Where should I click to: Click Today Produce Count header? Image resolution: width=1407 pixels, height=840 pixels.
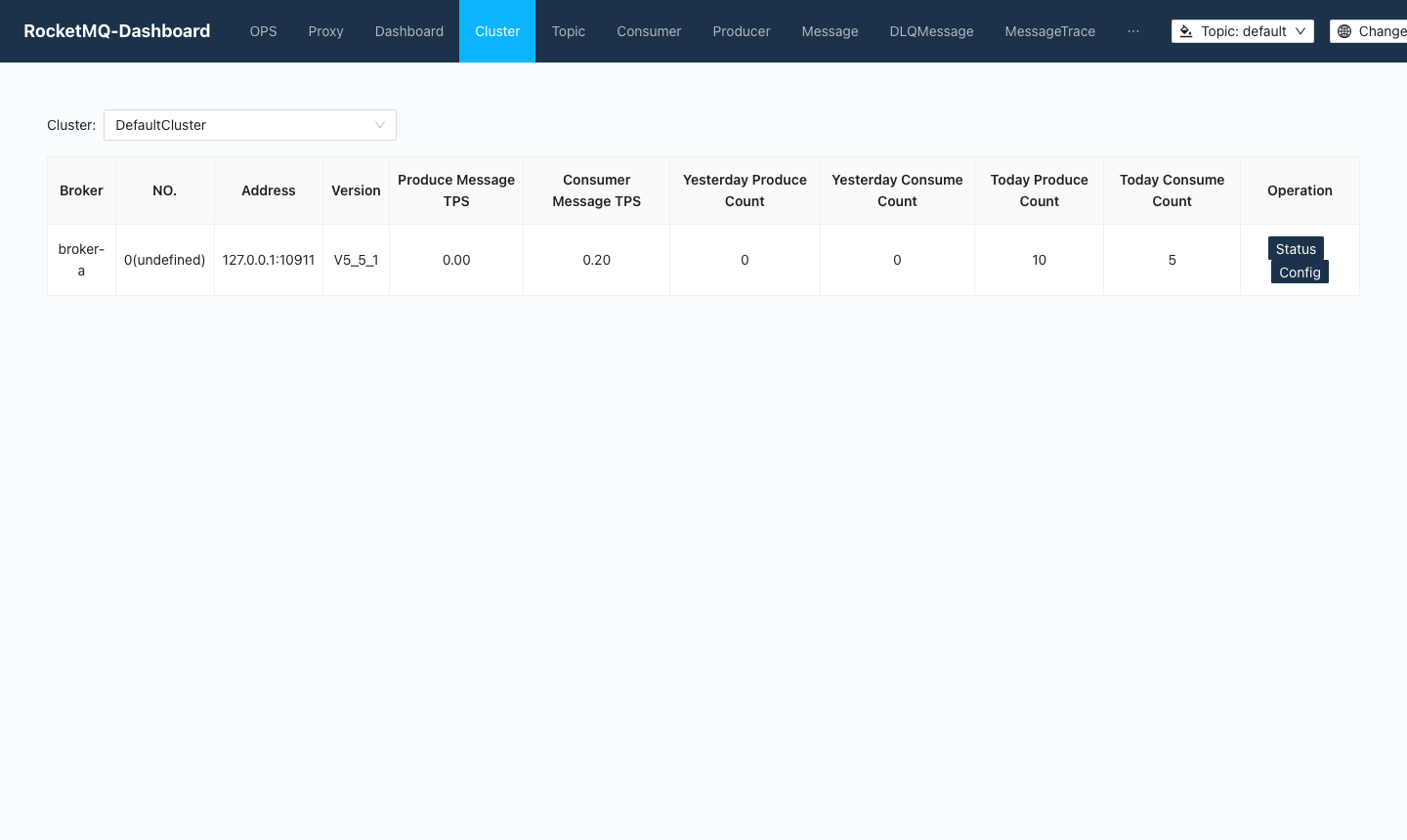(1039, 190)
